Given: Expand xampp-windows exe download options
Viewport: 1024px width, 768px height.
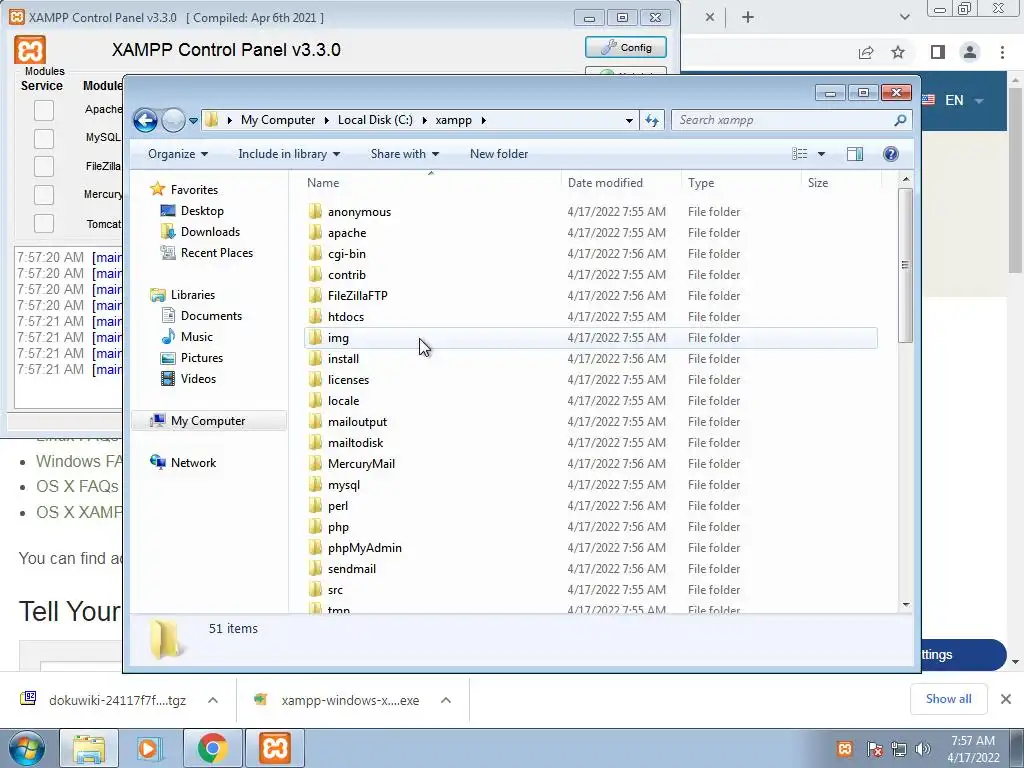Looking at the screenshot, I should [x=446, y=700].
